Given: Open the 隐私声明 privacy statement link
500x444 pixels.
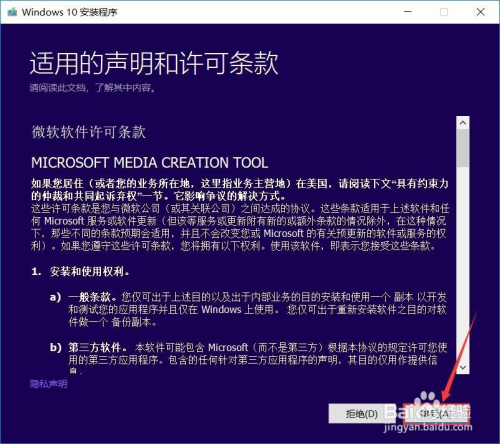Looking at the screenshot, I should [48, 384].
